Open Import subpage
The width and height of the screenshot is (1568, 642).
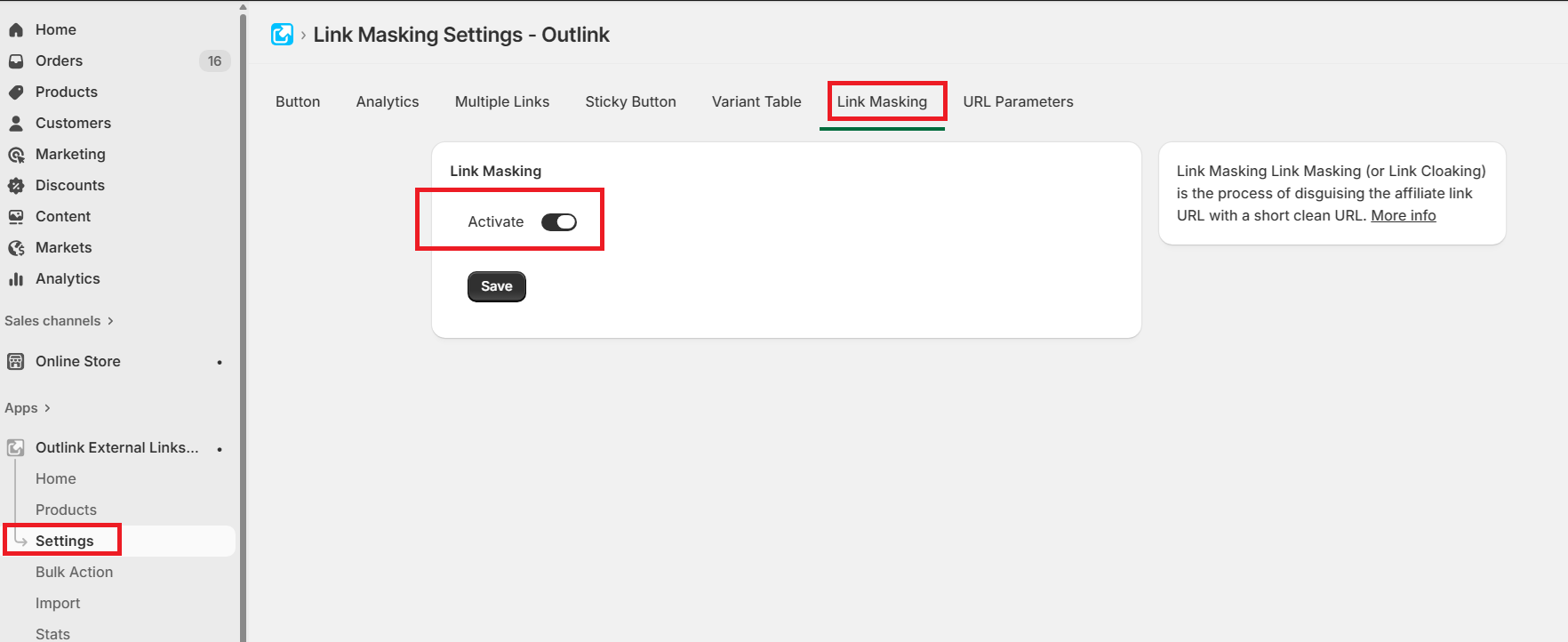[58, 603]
